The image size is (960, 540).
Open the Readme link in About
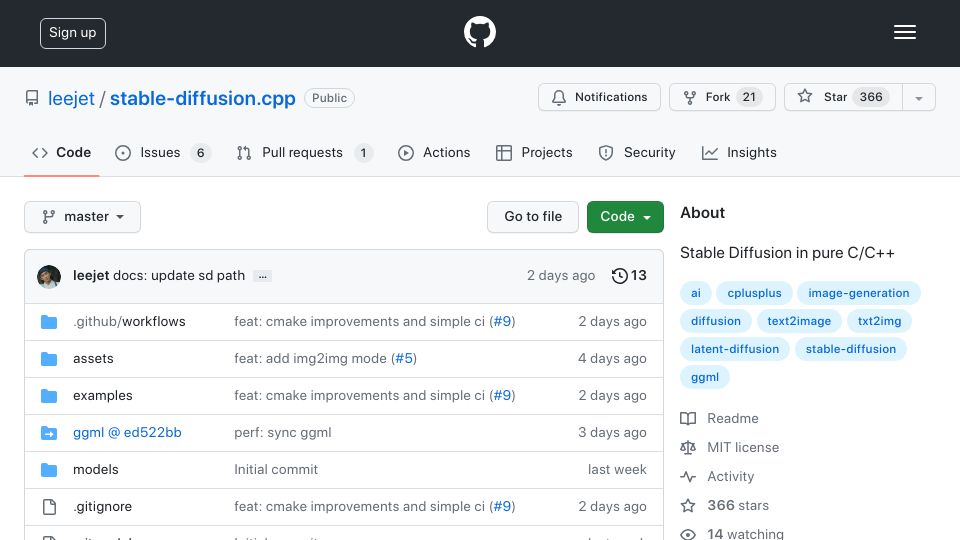coord(733,418)
